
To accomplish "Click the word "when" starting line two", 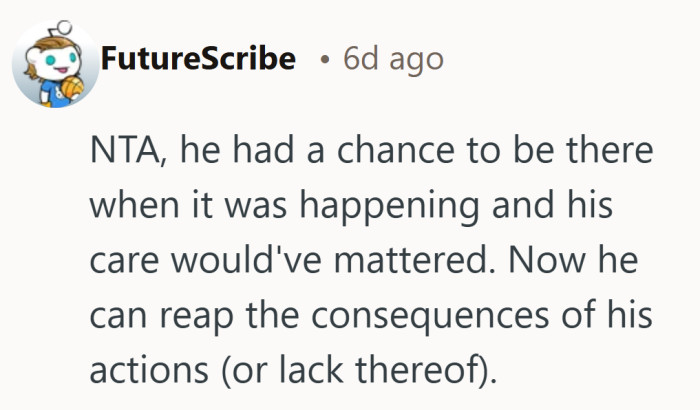I will click(x=131, y=207).
